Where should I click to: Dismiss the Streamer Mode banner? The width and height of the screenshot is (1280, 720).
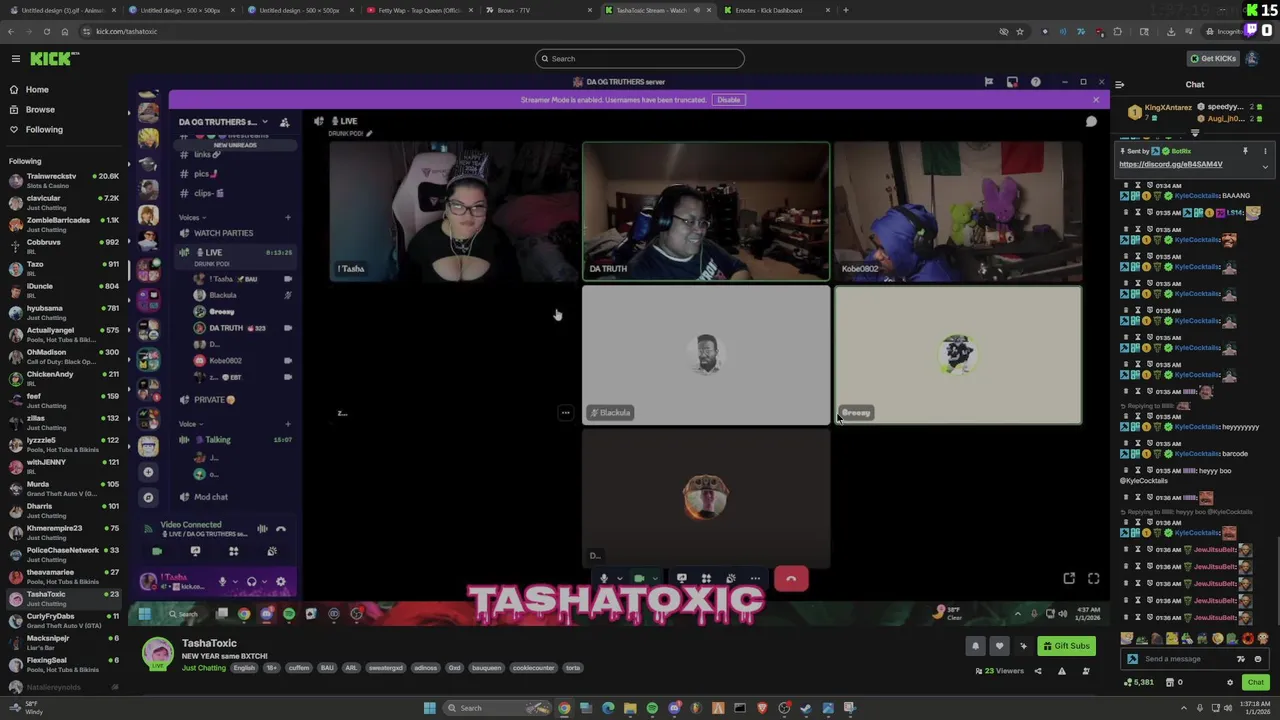pos(1095,100)
